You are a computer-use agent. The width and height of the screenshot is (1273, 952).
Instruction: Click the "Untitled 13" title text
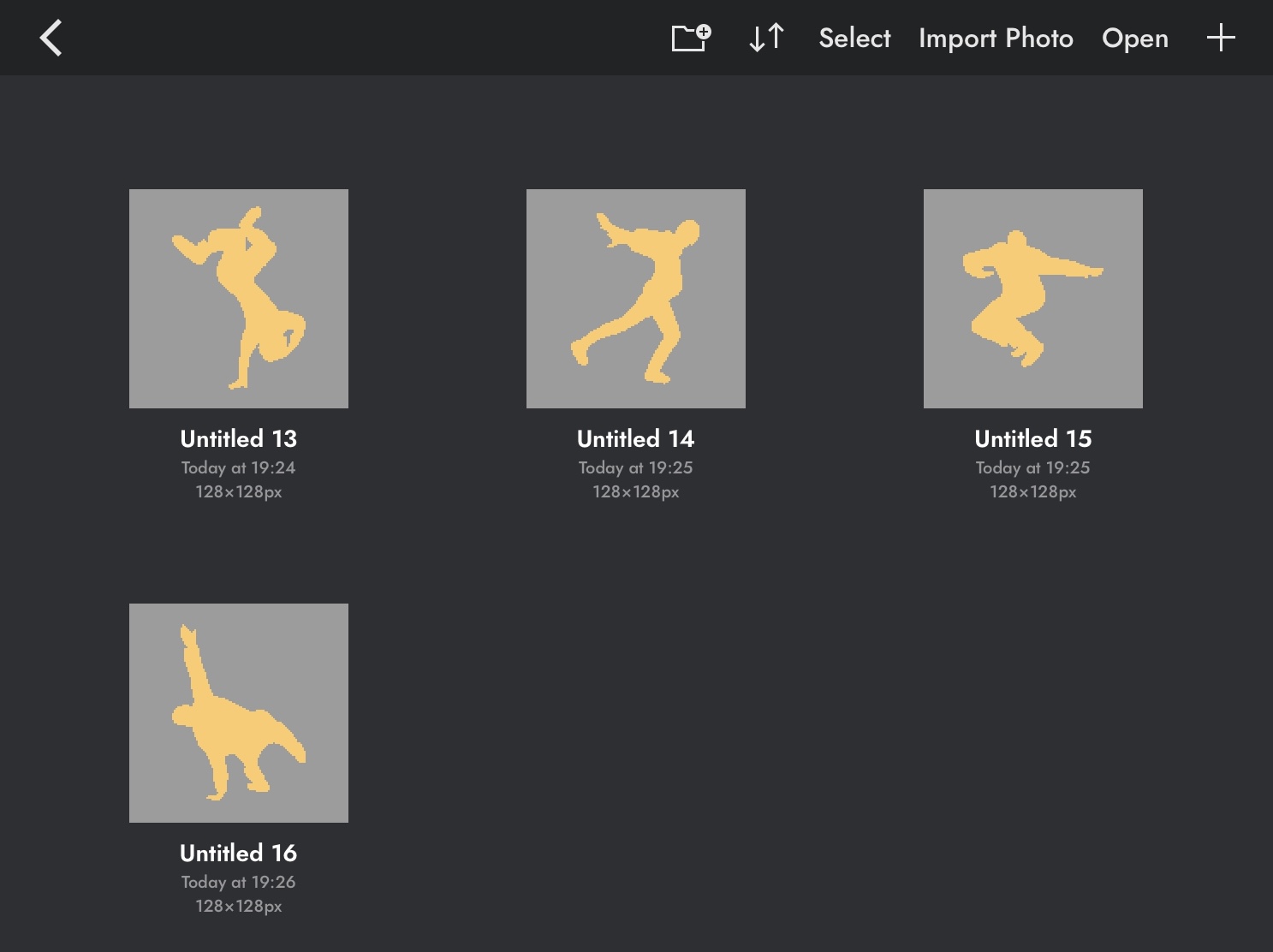[239, 439]
